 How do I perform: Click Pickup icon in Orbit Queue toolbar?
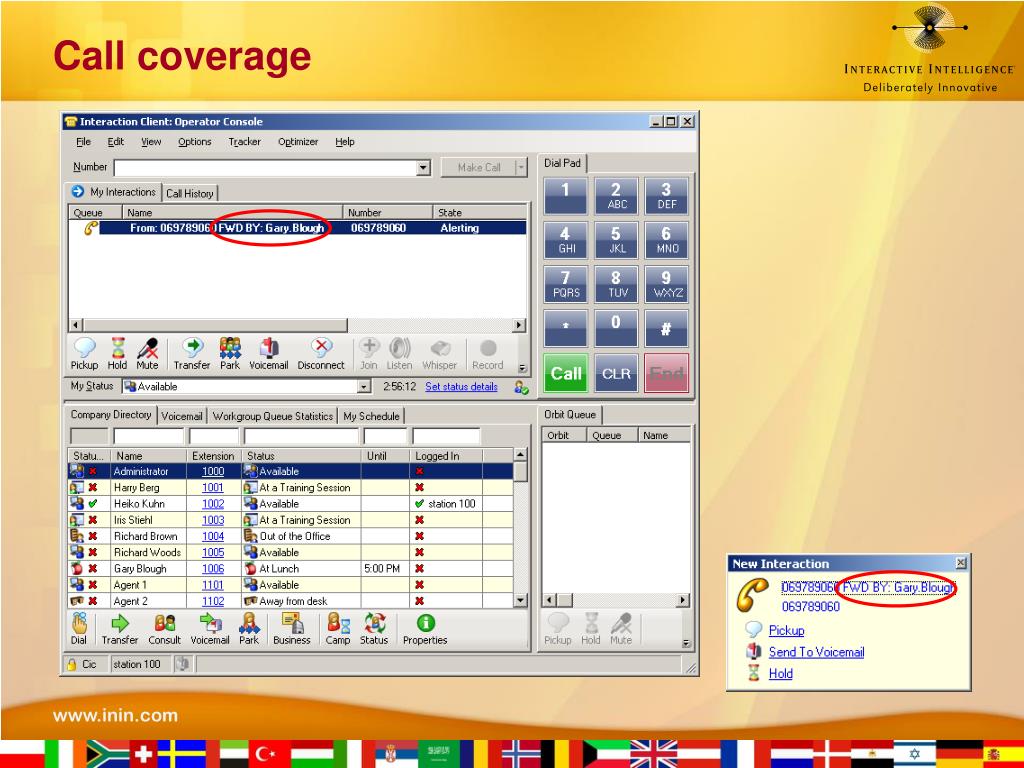click(558, 630)
